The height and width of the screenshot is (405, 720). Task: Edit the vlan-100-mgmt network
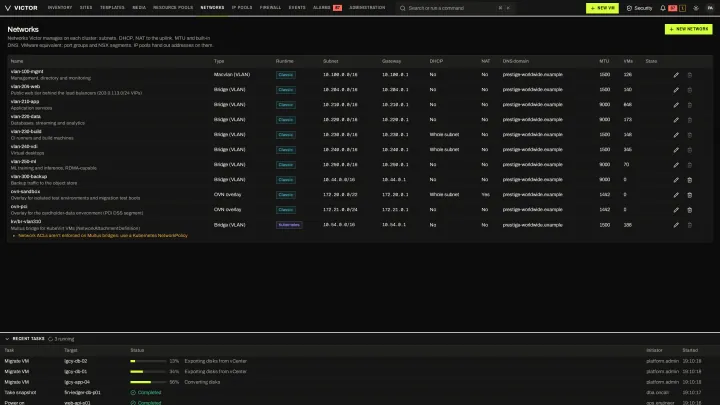point(676,75)
